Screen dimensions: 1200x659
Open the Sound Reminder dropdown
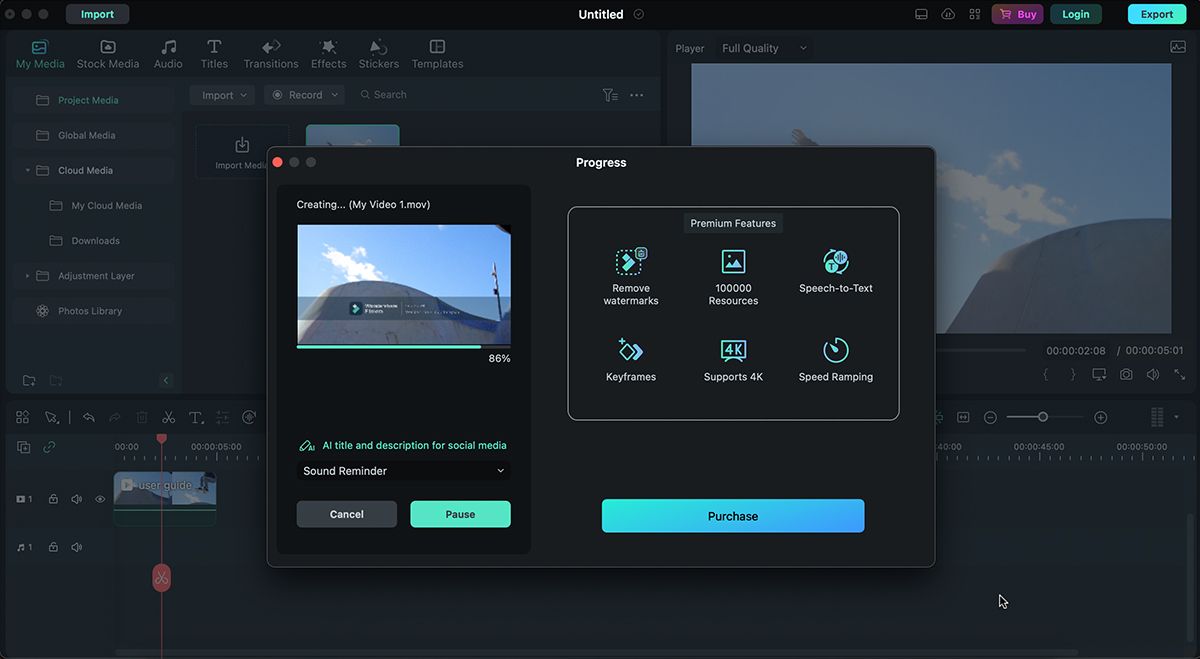[404, 470]
